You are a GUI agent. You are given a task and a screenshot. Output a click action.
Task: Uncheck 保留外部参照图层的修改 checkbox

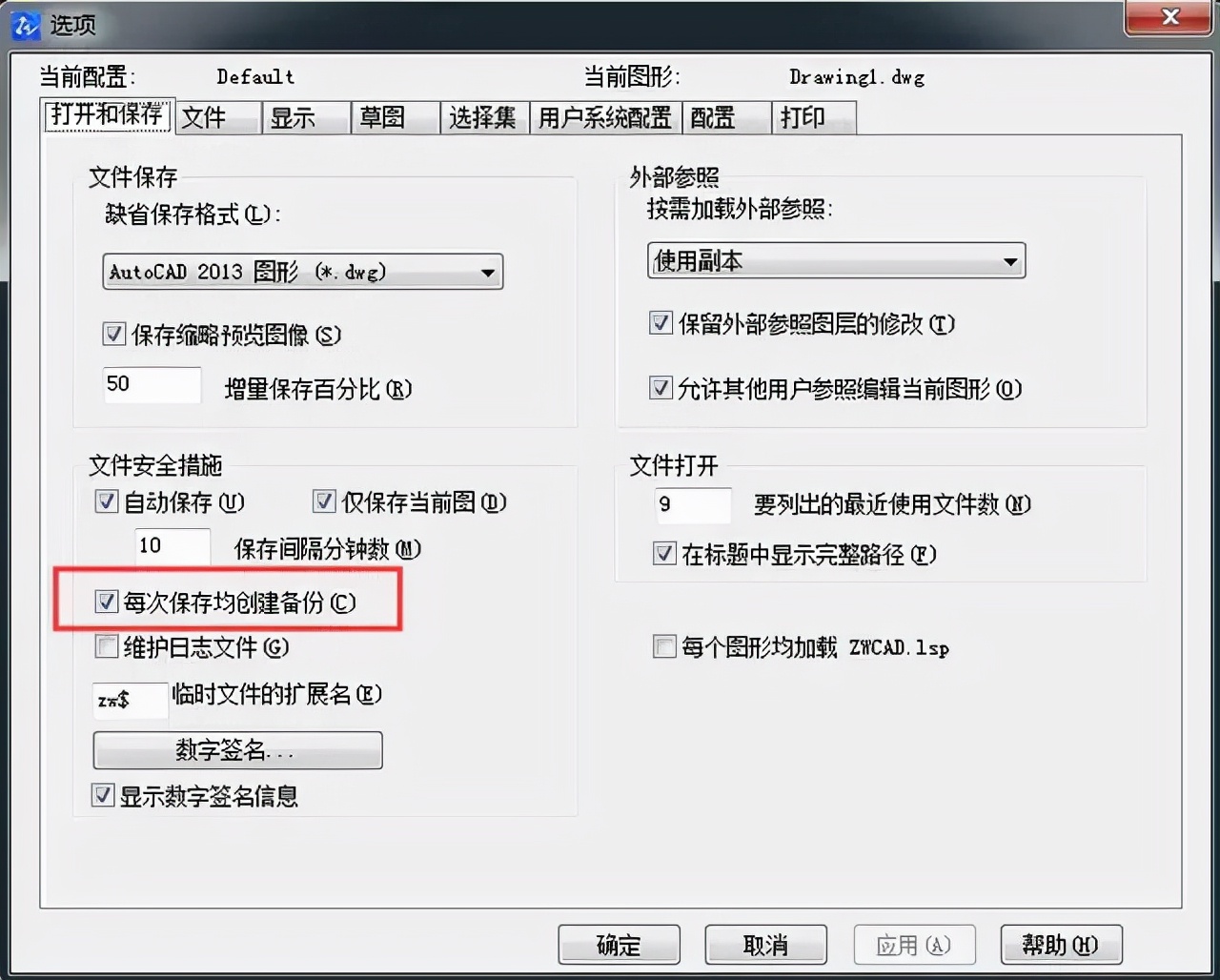coord(661,323)
